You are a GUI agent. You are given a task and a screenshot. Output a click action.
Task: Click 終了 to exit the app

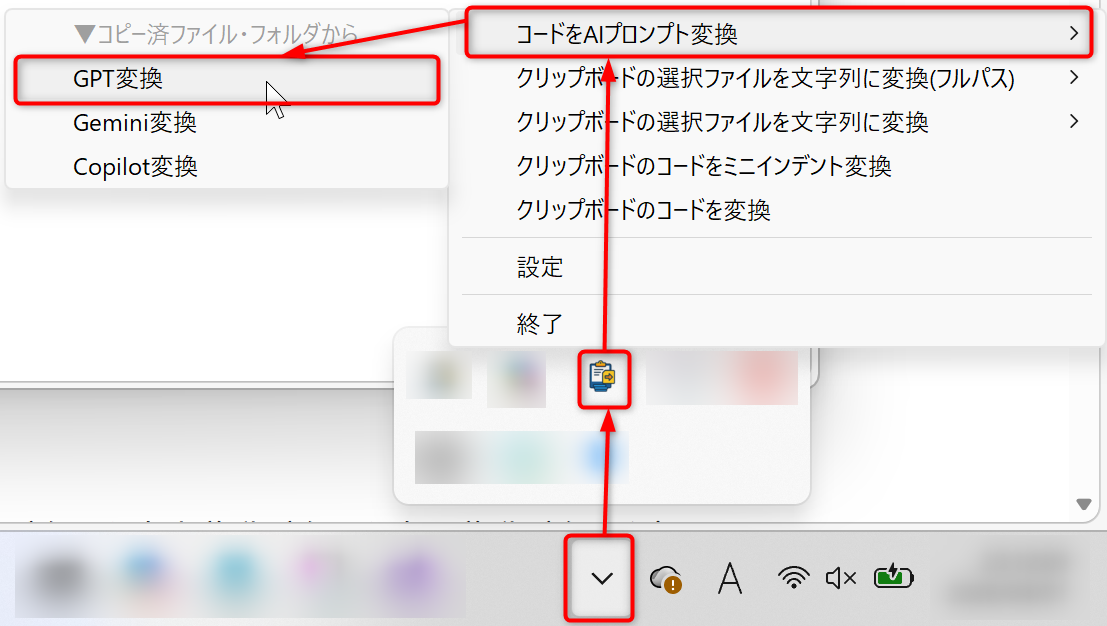(540, 323)
